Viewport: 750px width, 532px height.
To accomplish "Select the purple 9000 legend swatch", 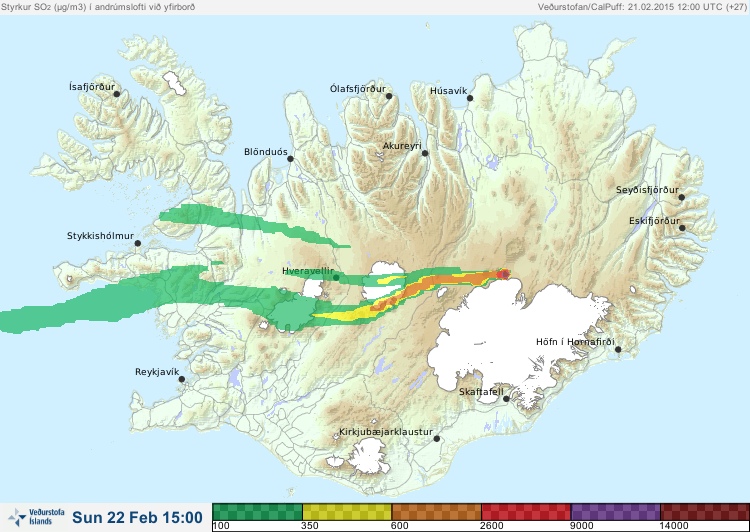I will click(615, 512).
